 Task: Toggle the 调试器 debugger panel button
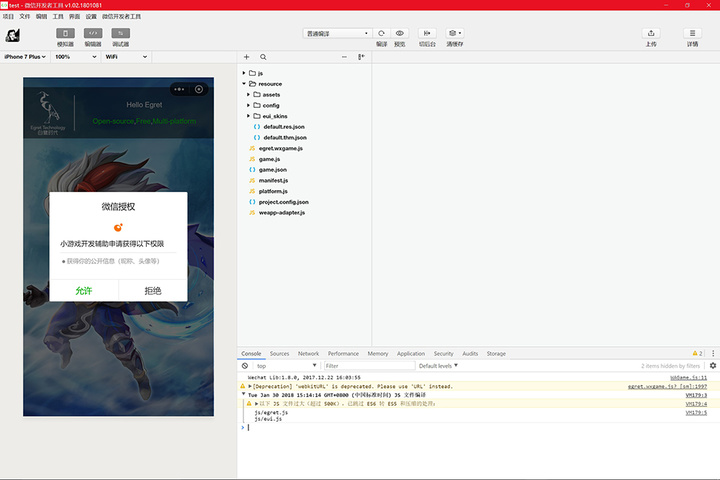point(120,33)
